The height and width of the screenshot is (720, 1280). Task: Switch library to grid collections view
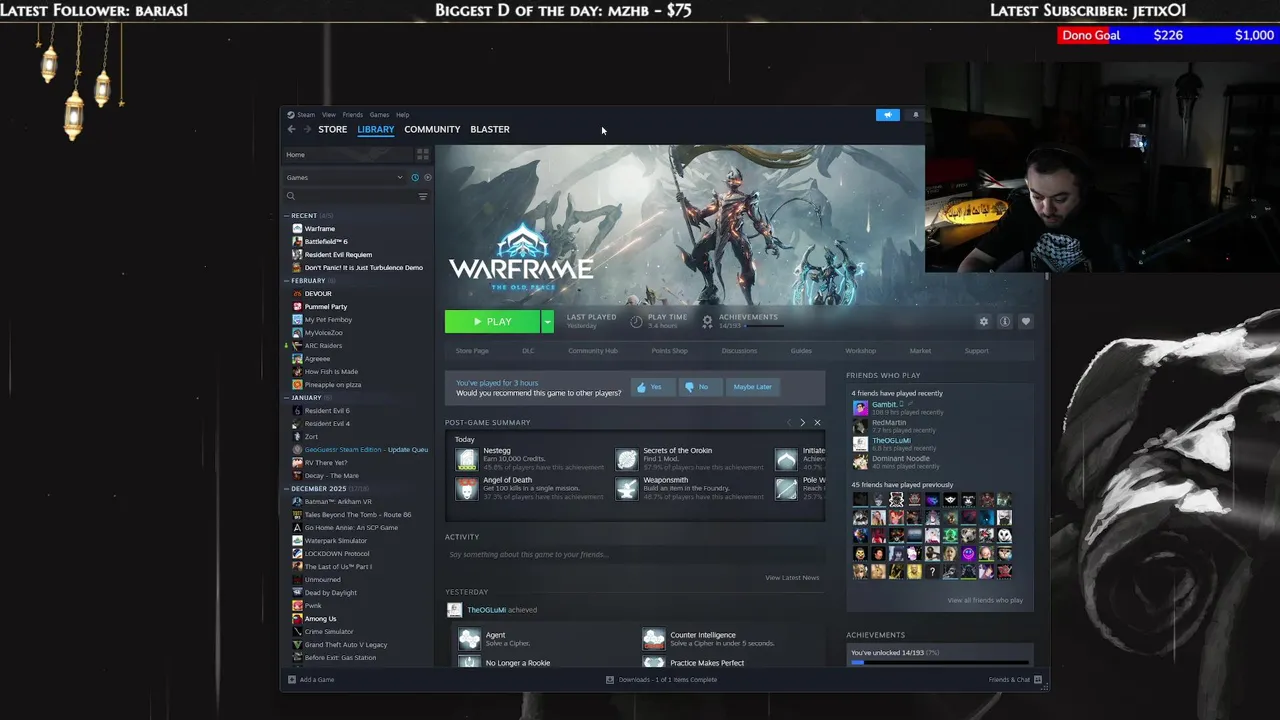pyautogui.click(x=423, y=155)
